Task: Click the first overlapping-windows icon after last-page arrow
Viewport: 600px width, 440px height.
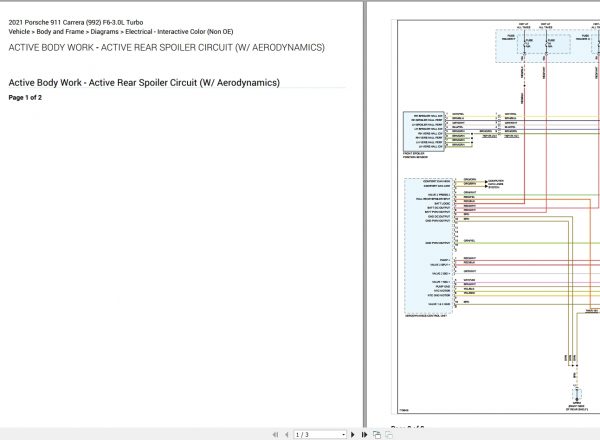Action: click(x=377, y=435)
